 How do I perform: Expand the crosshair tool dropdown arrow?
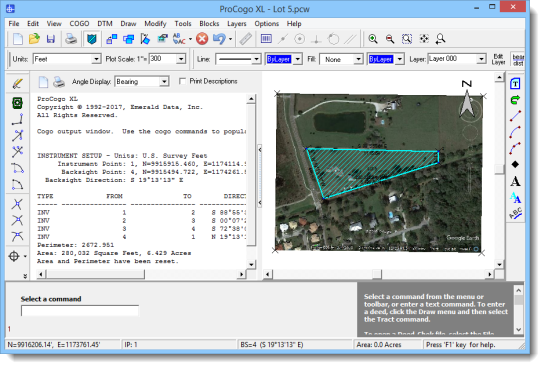[x=25, y=256]
